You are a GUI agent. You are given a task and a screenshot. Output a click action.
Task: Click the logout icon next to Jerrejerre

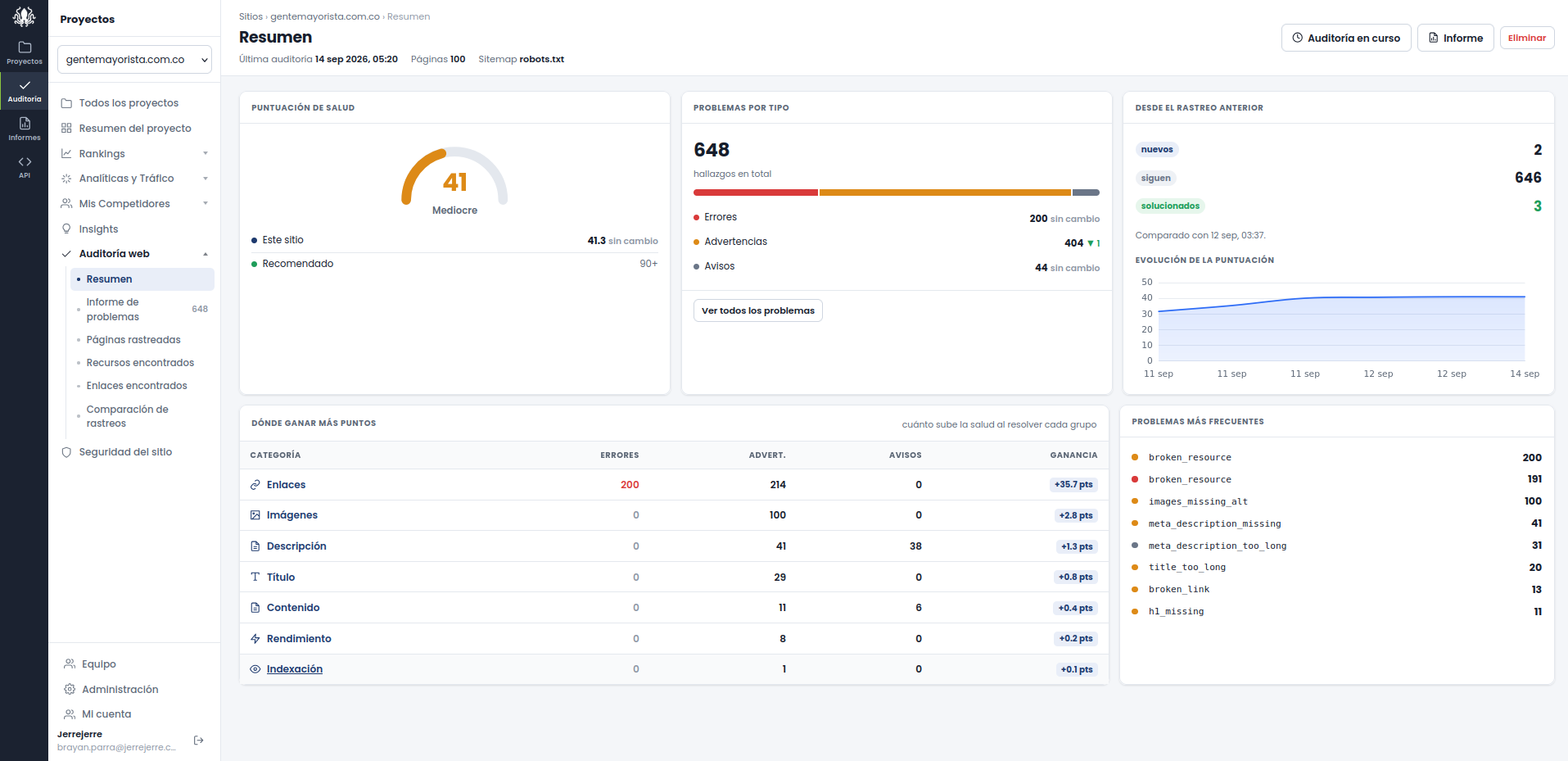[198, 741]
